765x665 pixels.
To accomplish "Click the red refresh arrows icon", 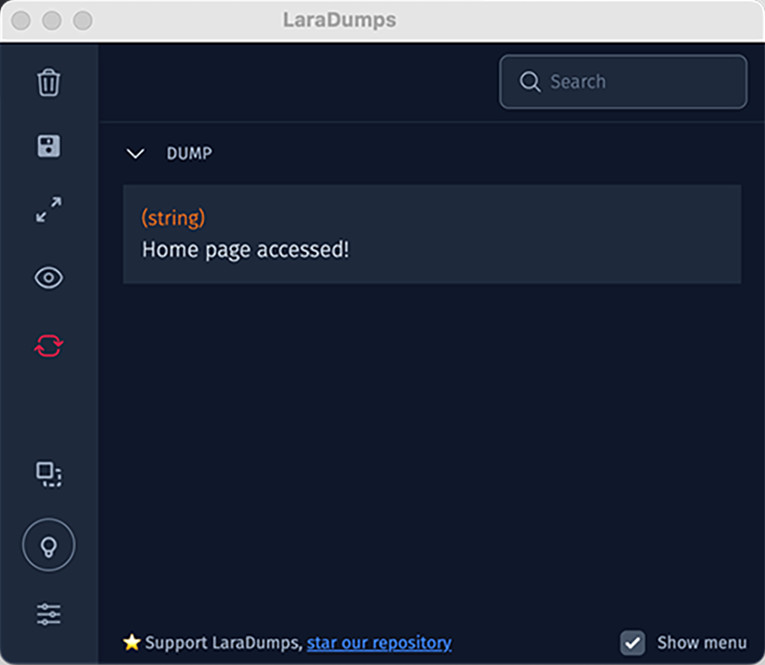I will pos(49,345).
